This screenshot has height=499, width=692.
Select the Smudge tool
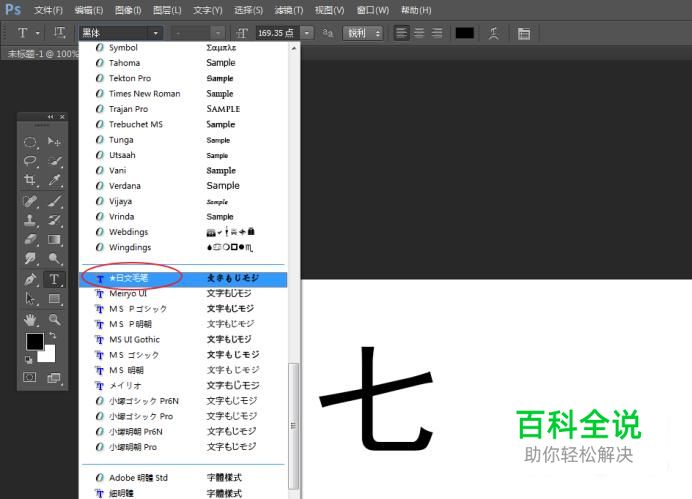30,258
